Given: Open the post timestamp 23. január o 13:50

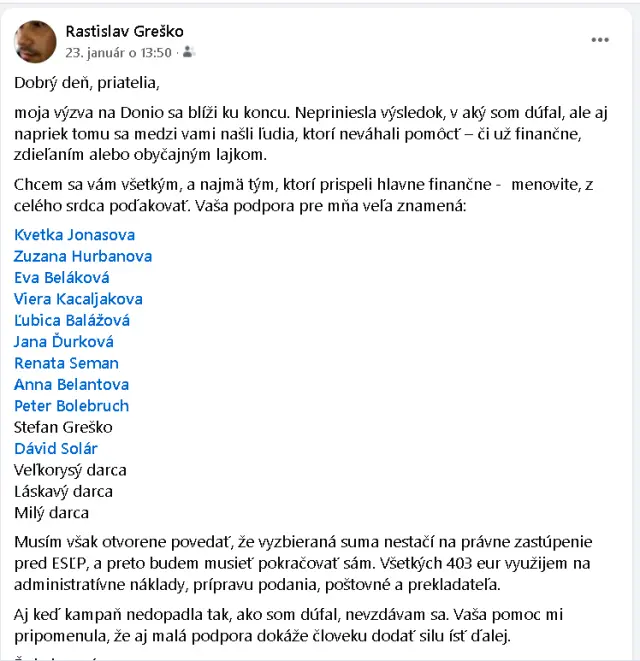Looking at the screenshot, I should click(118, 52).
